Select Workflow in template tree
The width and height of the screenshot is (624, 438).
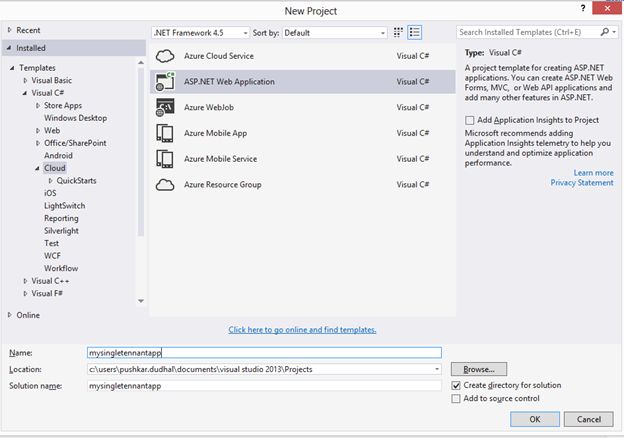coord(61,268)
